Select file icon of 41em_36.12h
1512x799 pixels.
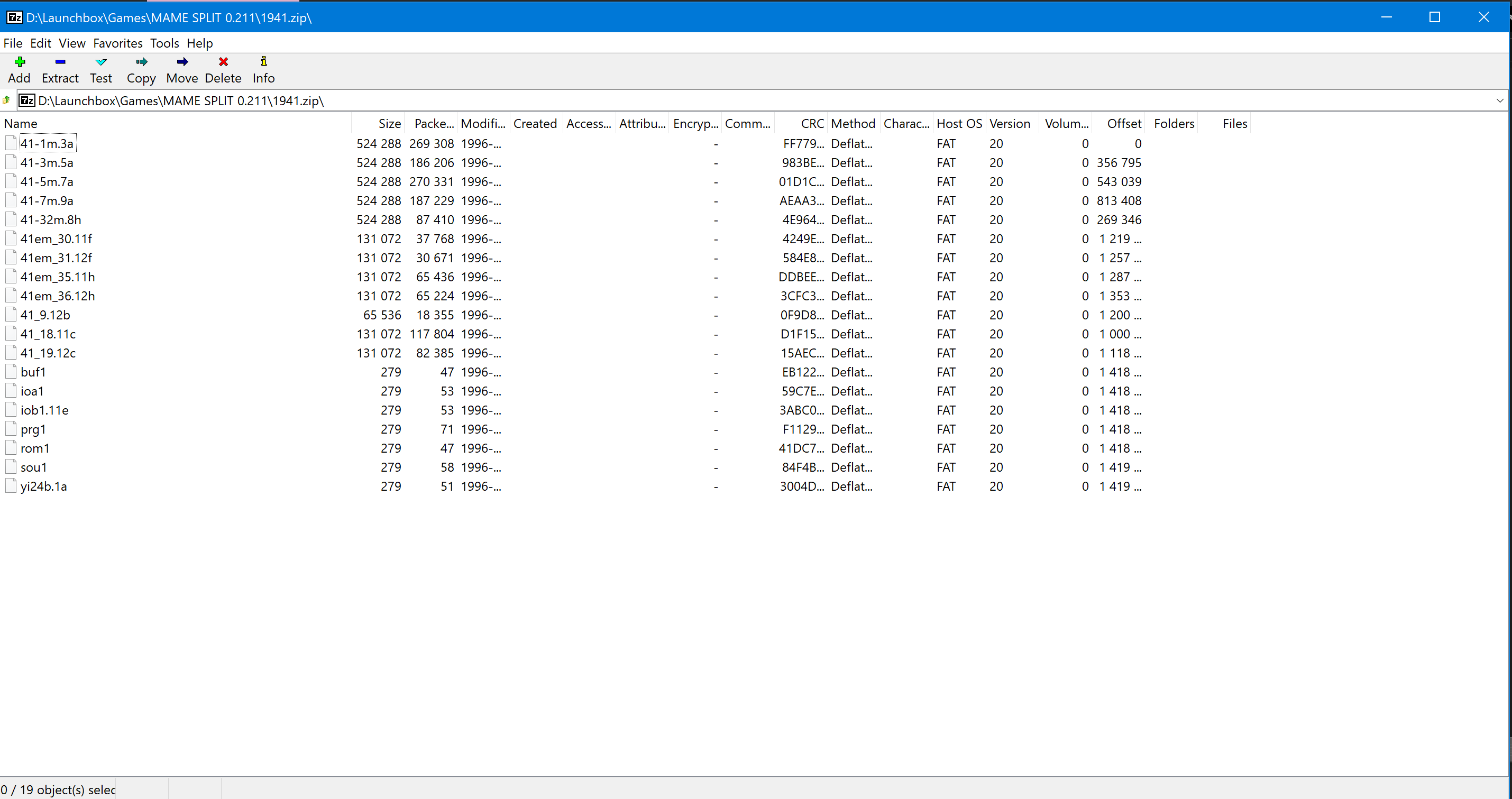pyautogui.click(x=11, y=296)
